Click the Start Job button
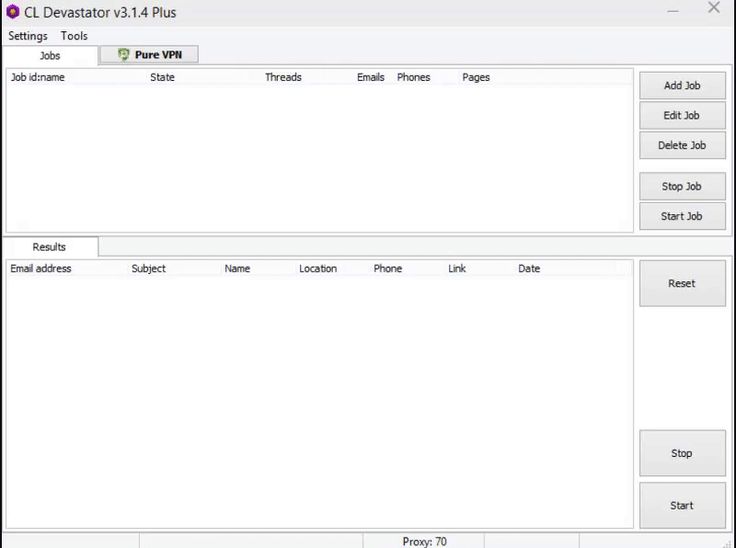This screenshot has width=736, height=548. point(682,216)
